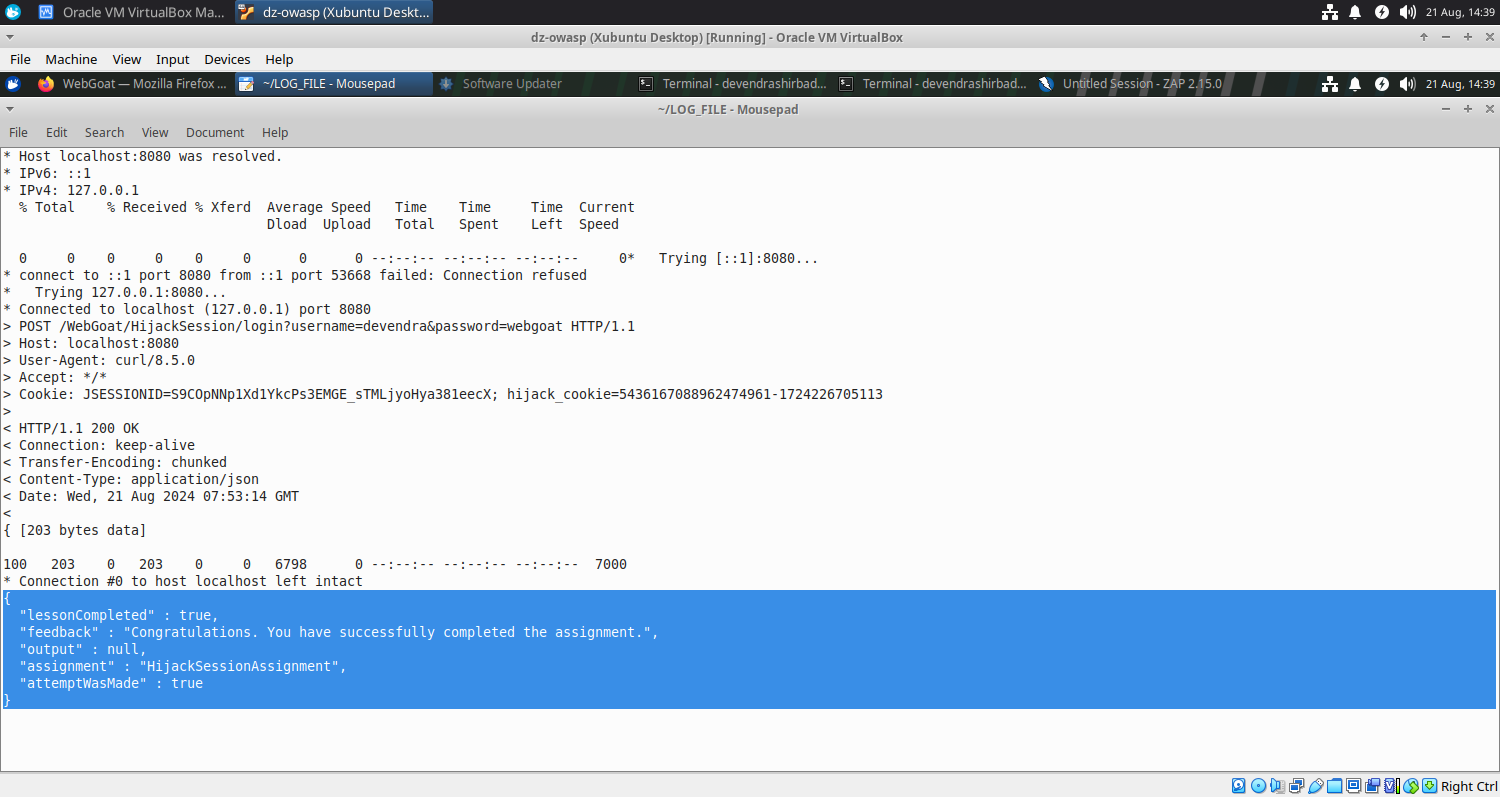
Task: Click the host panel notification bell icon
Action: tap(1355, 12)
